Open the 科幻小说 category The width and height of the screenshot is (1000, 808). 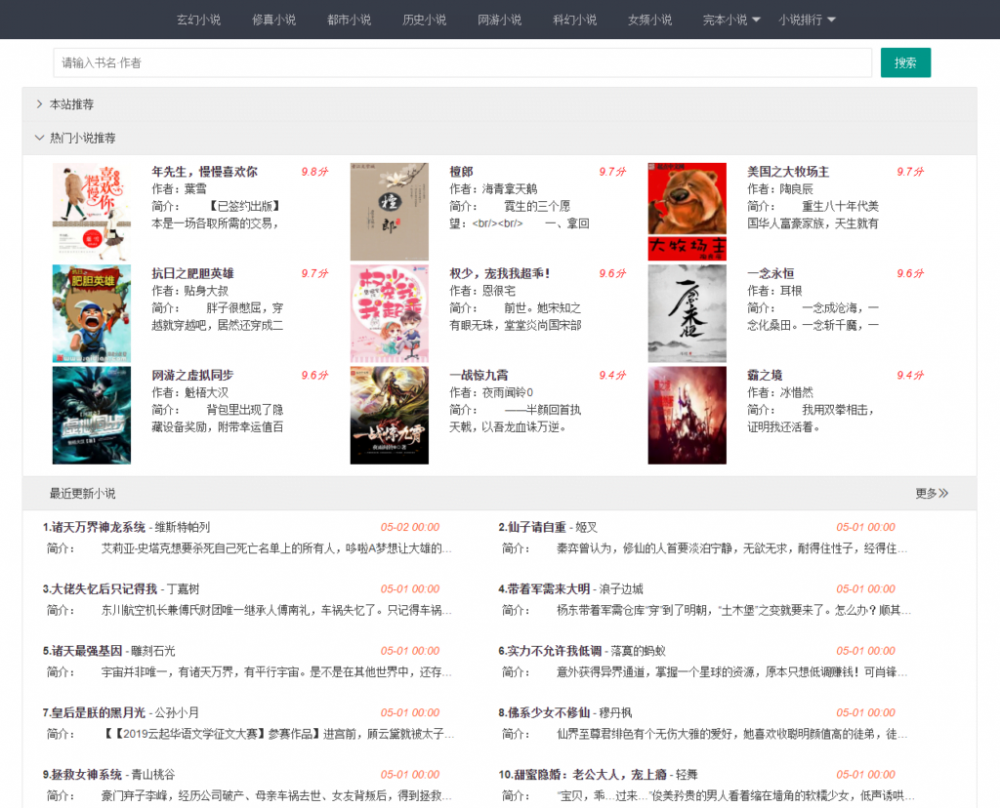[575, 20]
